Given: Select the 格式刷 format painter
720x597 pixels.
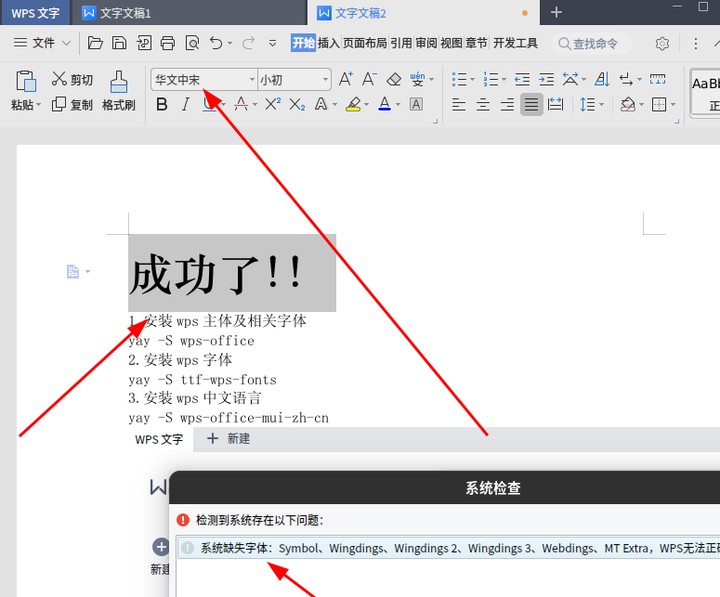Looking at the screenshot, I should coord(118,91).
